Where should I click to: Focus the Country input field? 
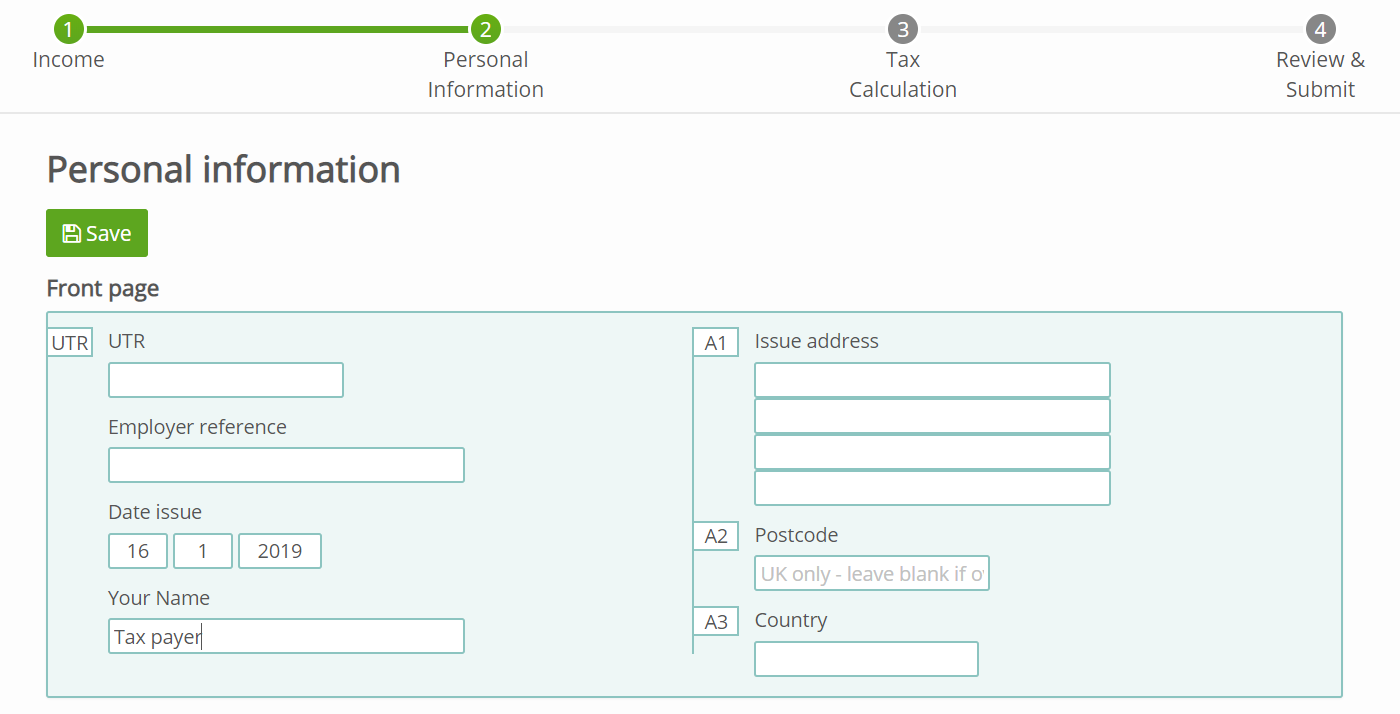[866, 659]
